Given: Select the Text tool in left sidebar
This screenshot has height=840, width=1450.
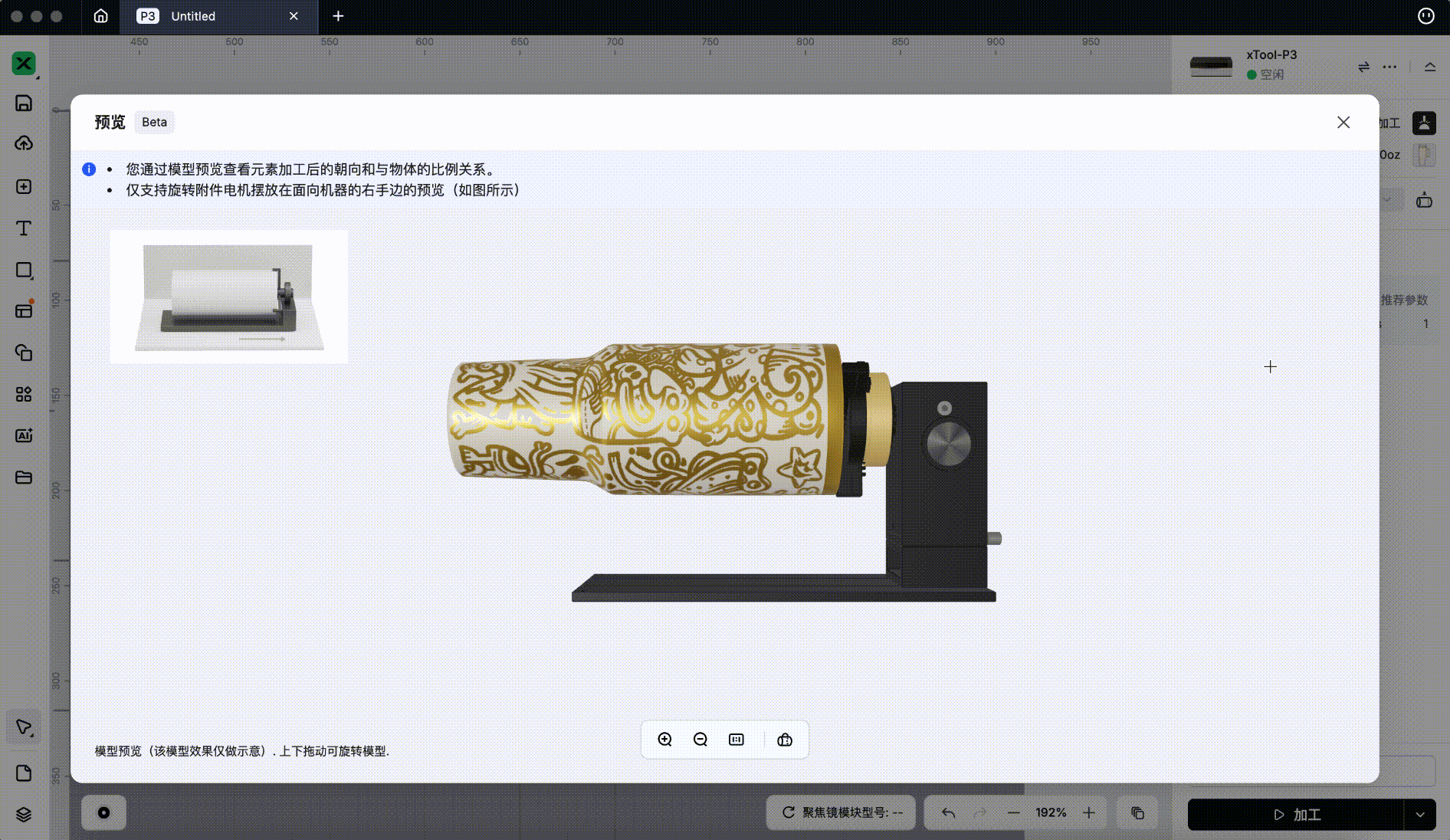Looking at the screenshot, I should (24, 228).
